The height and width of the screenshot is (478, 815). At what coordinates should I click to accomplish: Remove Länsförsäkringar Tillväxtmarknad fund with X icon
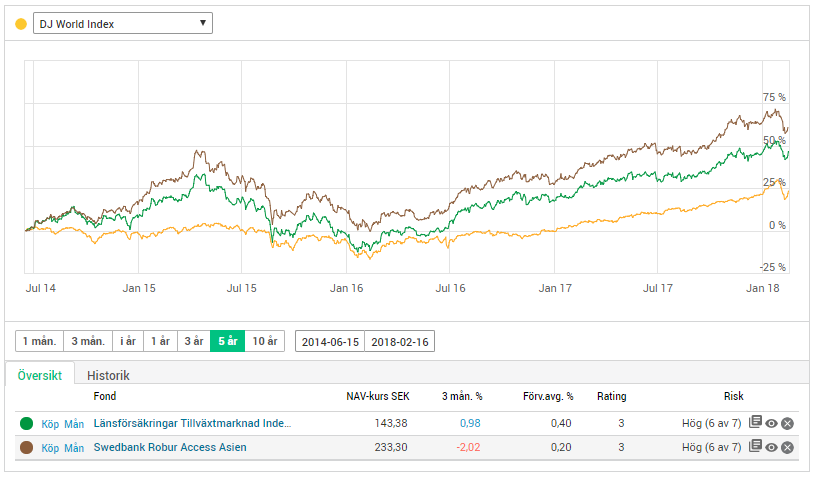[788, 423]
